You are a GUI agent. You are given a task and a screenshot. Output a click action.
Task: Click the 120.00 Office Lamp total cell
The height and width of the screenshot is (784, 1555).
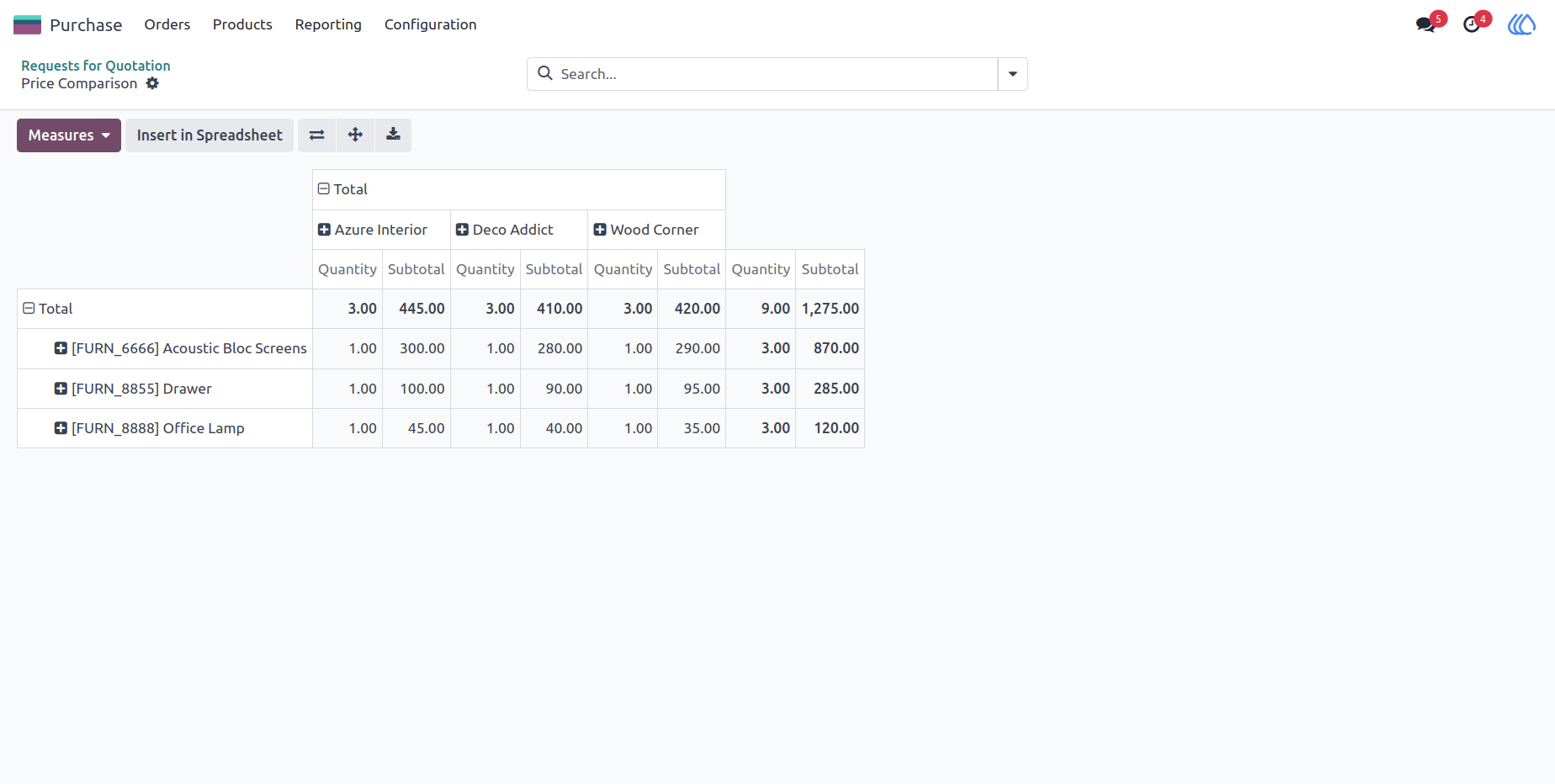pos(830,428)
